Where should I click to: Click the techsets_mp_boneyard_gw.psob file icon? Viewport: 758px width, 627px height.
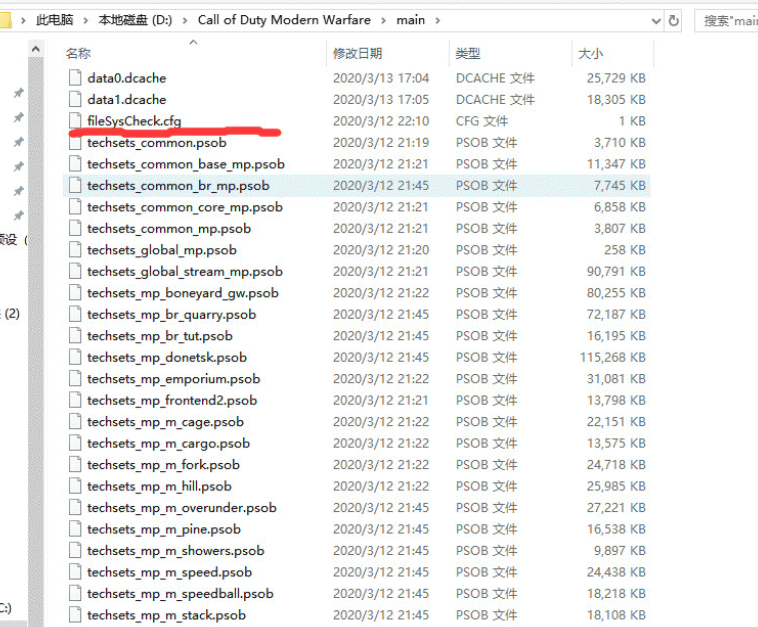[75, 292]
